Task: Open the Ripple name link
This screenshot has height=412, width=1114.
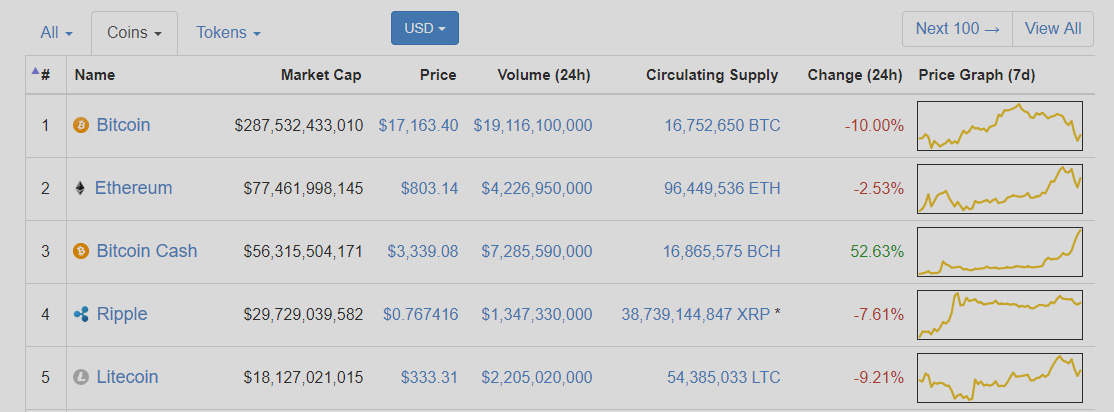Action: coord(122,314)
